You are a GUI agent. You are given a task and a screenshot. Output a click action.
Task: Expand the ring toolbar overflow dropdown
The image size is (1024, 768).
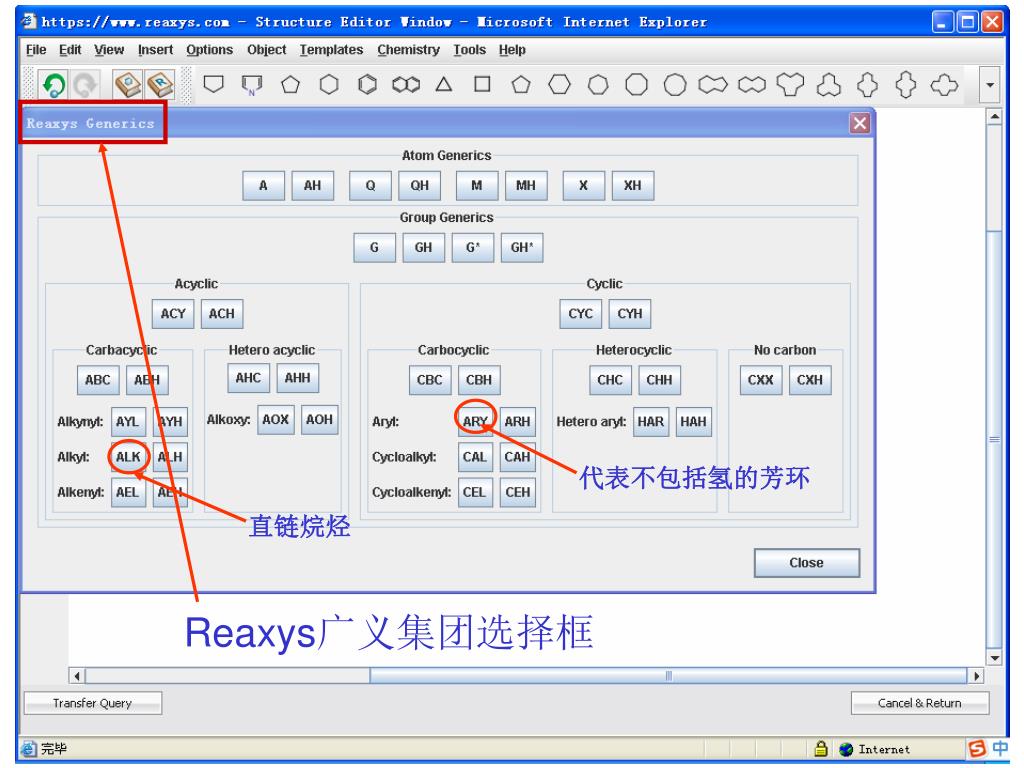pos(990,85)
